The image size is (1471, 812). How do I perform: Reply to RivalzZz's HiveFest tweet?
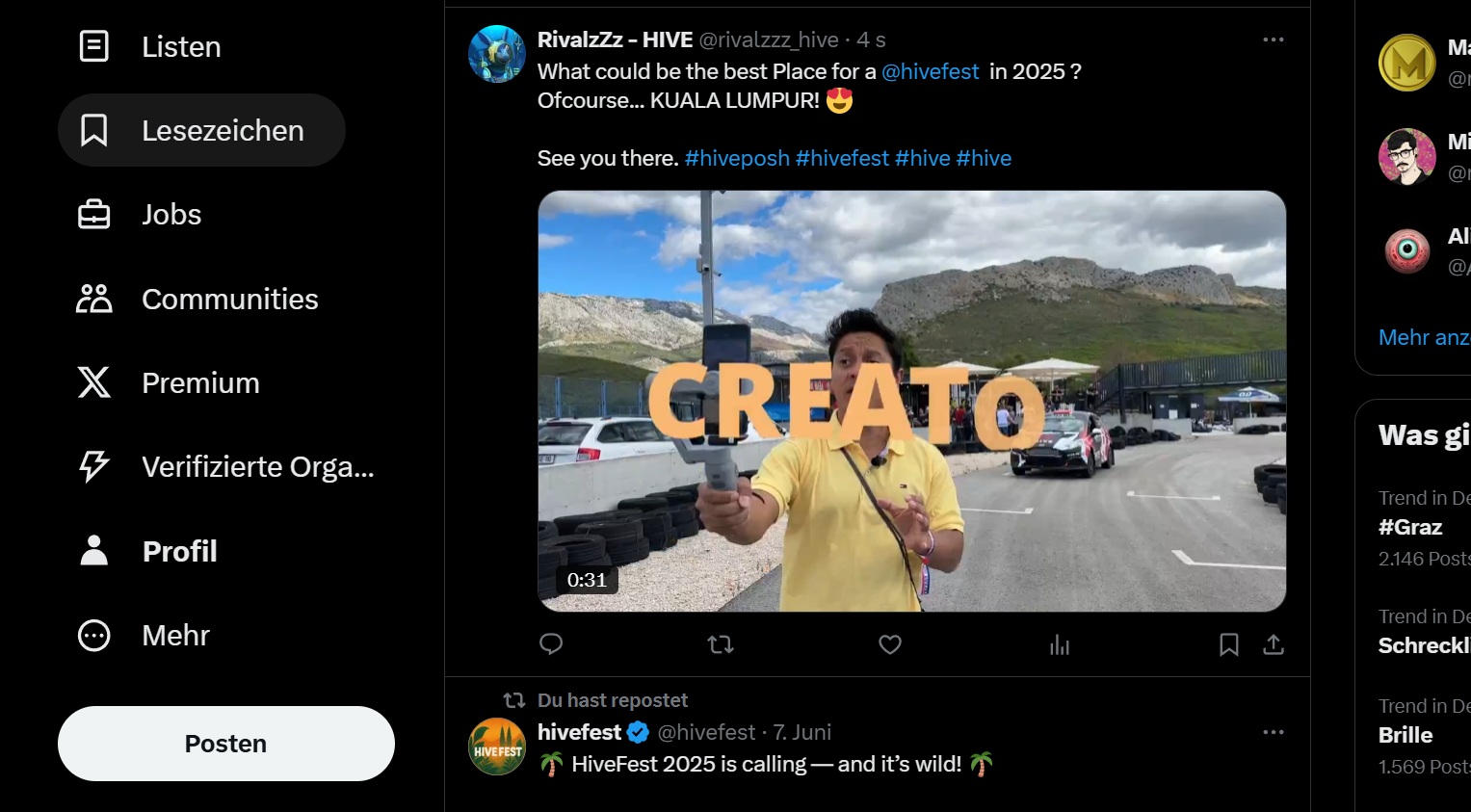pyautogui.click(x=551, y=644)
